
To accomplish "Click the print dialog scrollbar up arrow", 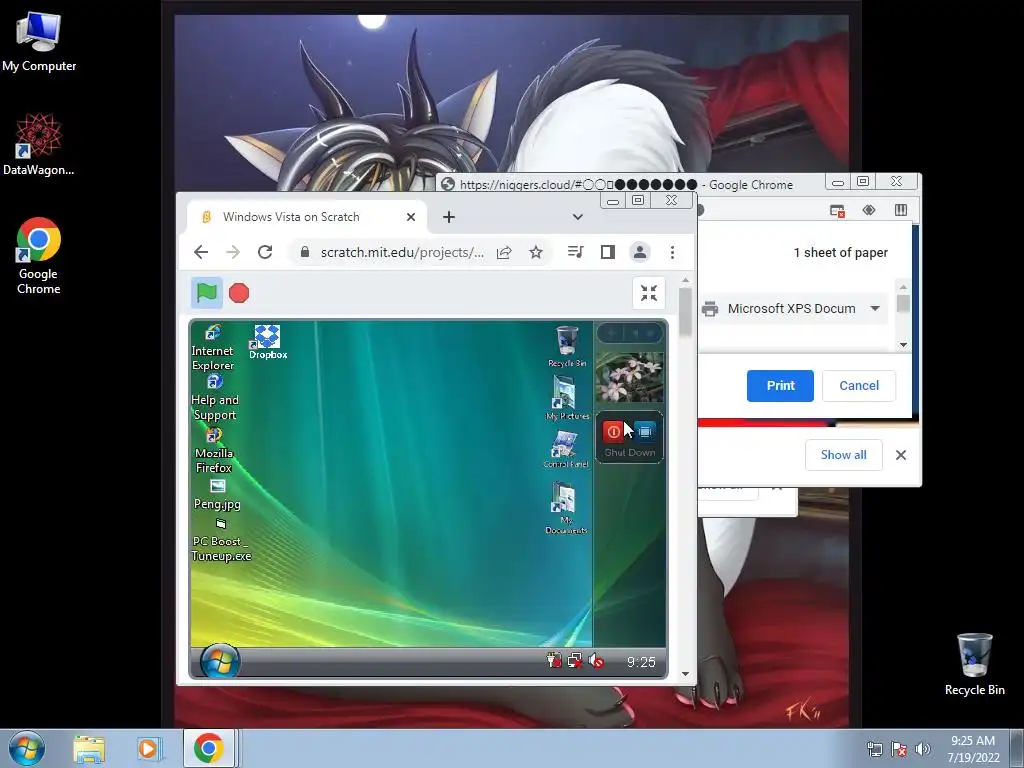I will coord(903,287).
